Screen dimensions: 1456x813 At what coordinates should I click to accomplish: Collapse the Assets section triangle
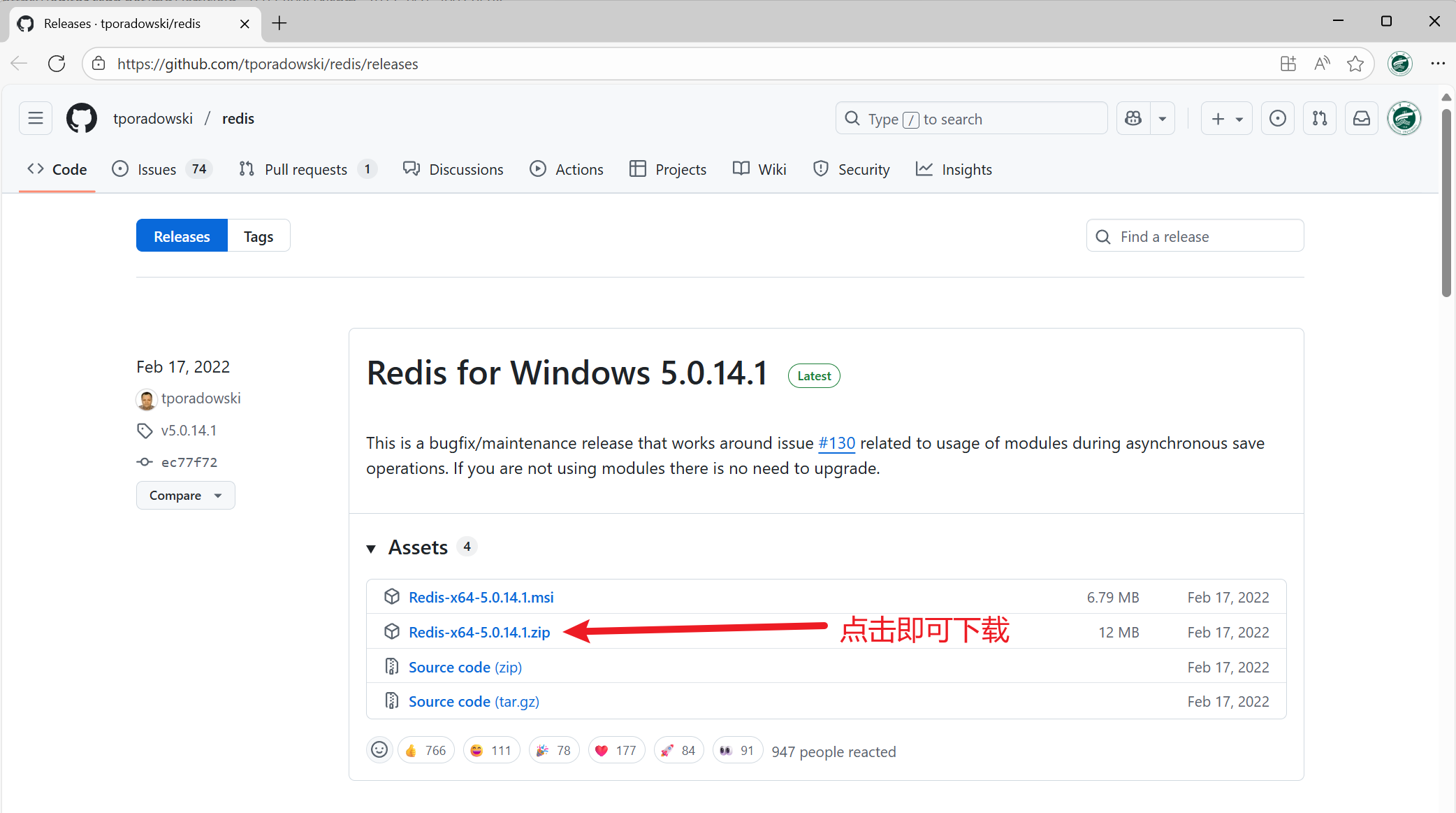coord(372,548)
